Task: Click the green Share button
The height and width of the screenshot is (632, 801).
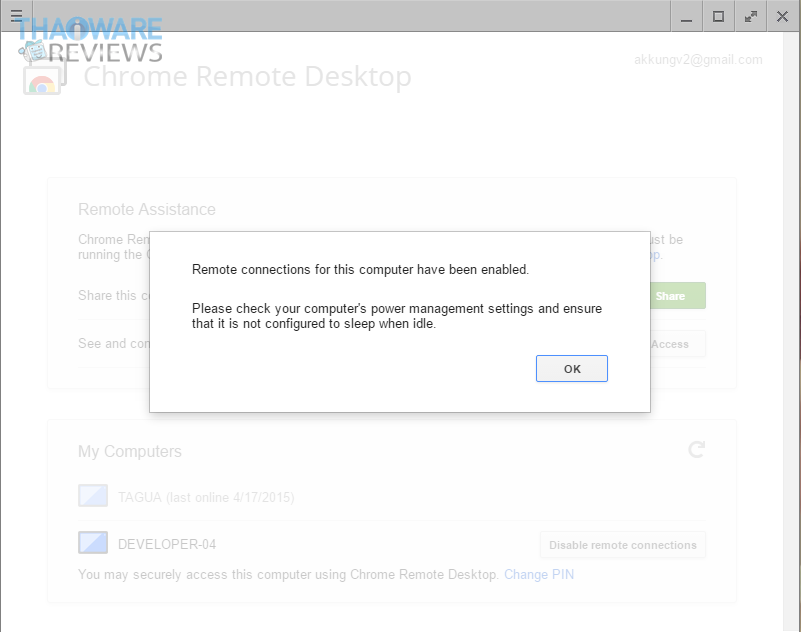Action: point(677,296)
